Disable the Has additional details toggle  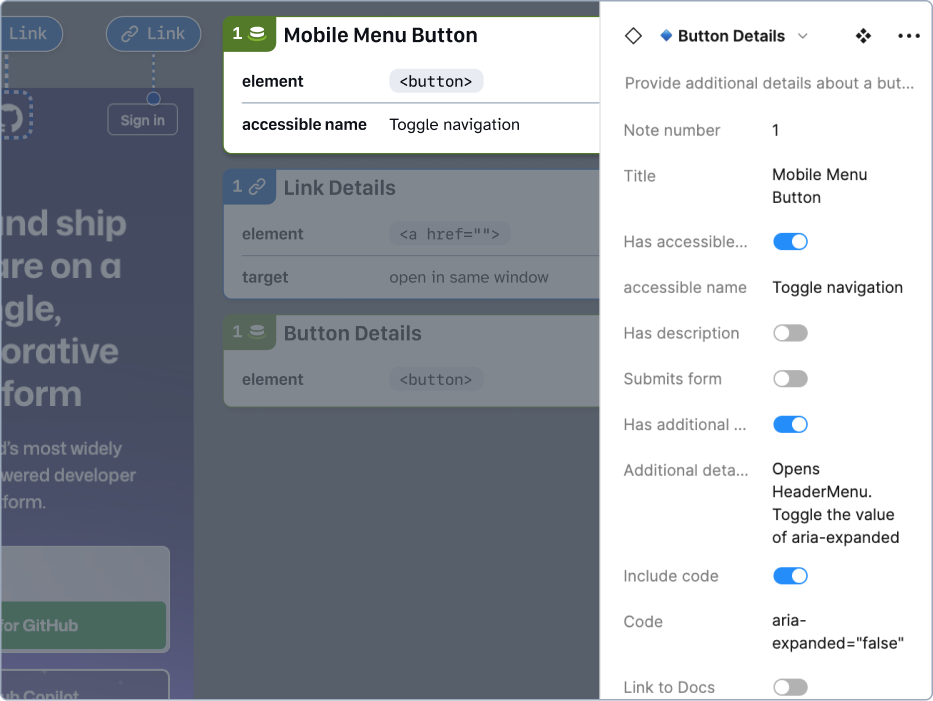790,425
